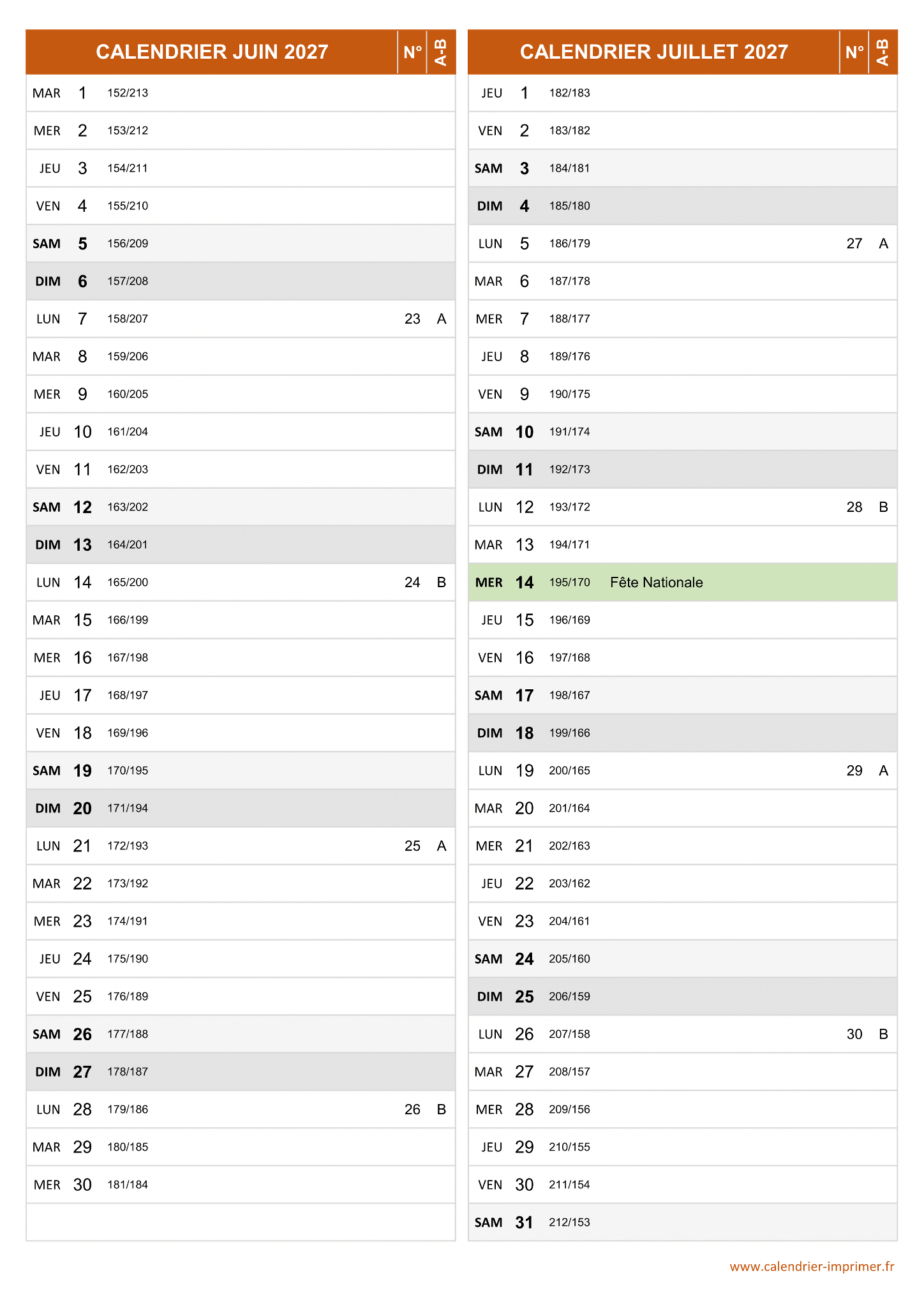Click the N° column header in June
924x1307 pixels.
[412, 52]
